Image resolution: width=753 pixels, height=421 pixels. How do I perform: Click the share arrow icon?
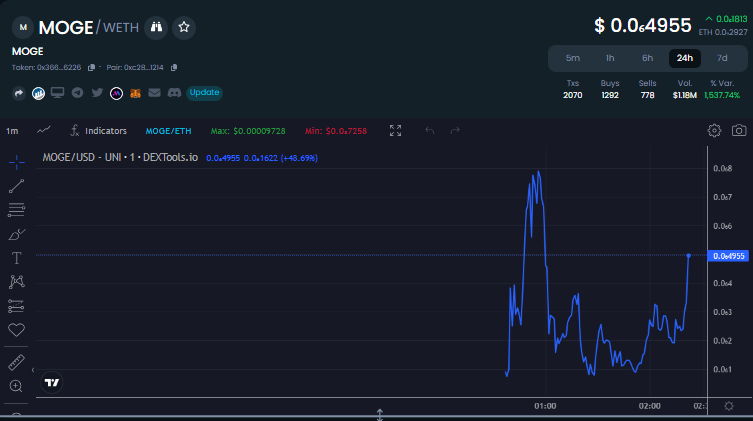pos(19,93)
